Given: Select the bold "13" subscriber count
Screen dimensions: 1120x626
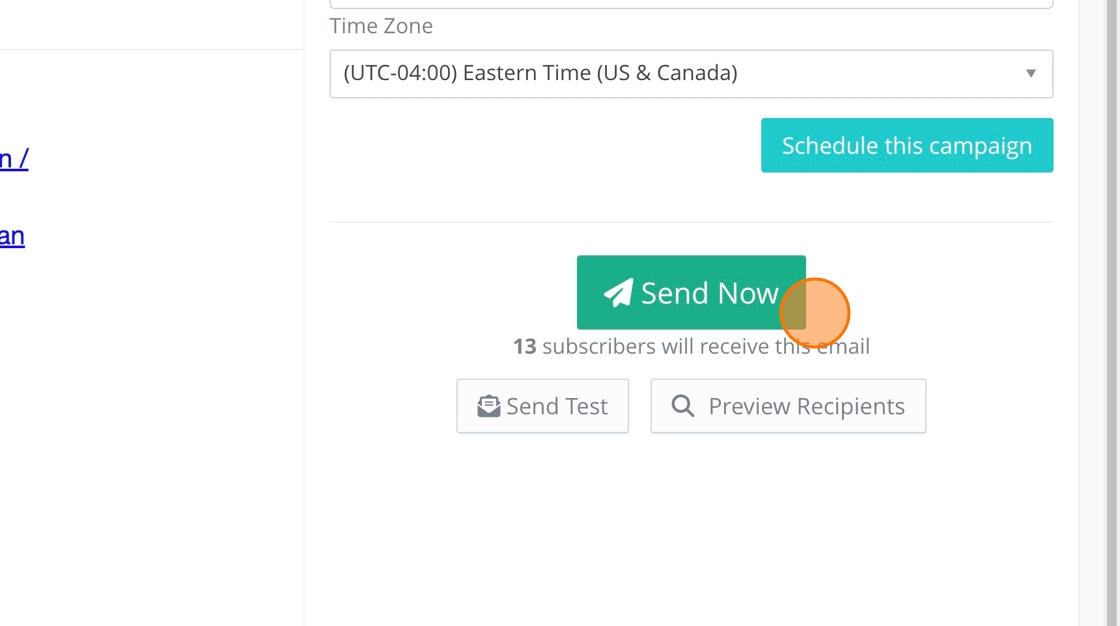Looking at the screenshot, I should click(x=524, y=346).
